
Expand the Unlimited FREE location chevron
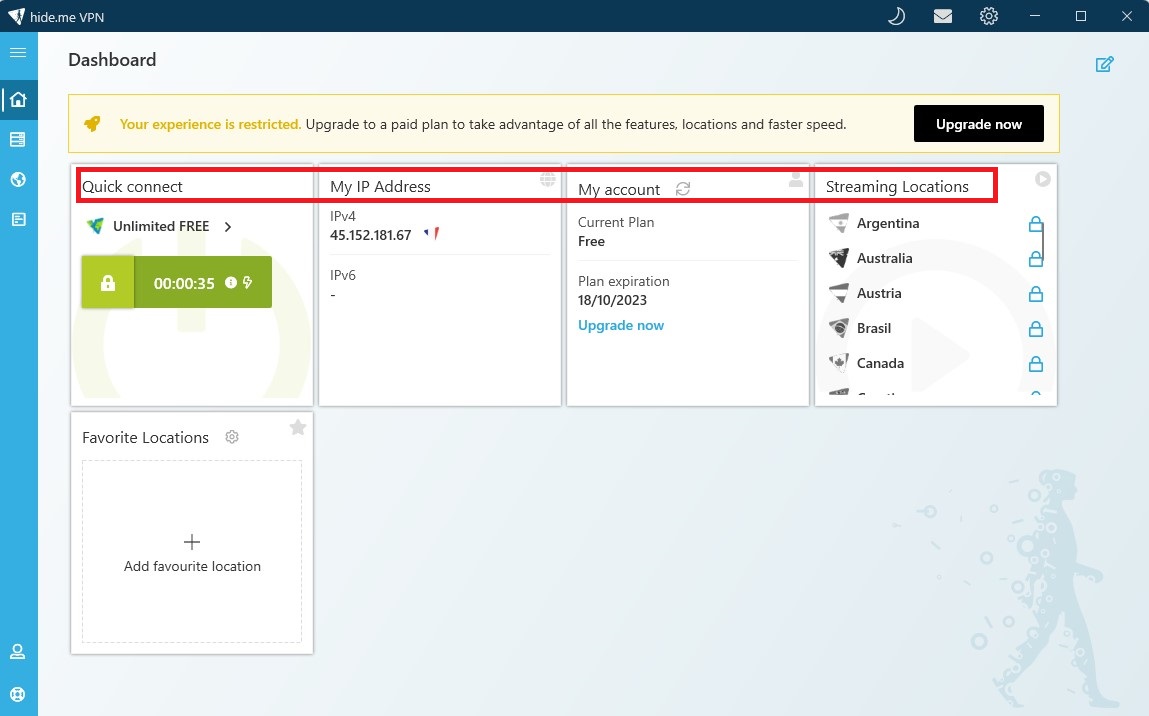(228, 227)
